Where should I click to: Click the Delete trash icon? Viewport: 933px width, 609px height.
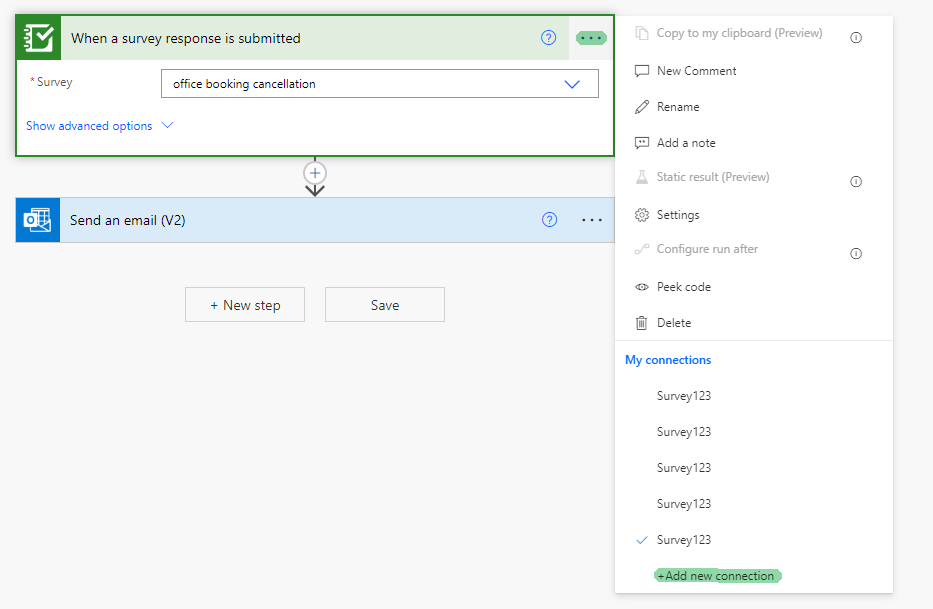pos(641,322)
